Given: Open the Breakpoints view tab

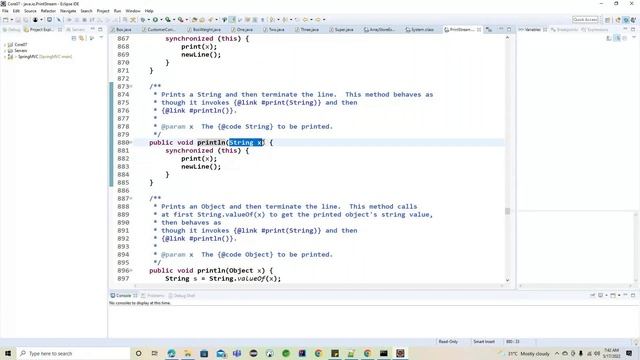Looking at the screenshot, I should coord(564,29).
